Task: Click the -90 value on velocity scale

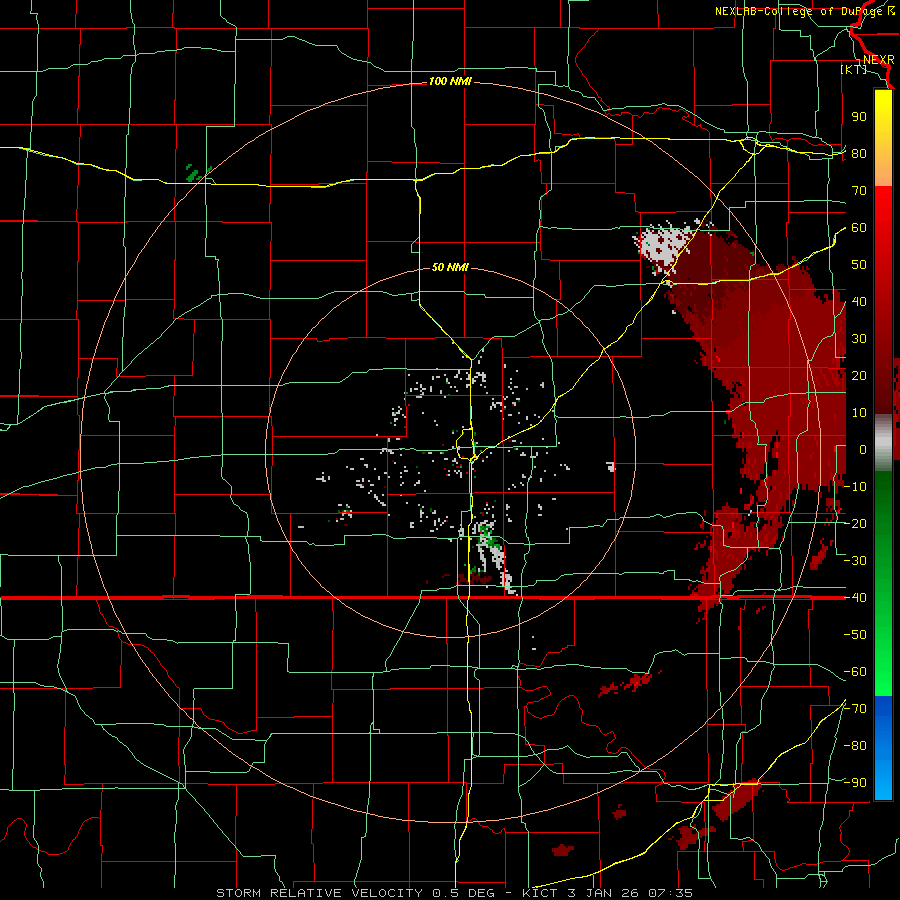Action: pyautogui.click(x=855, y=783)
